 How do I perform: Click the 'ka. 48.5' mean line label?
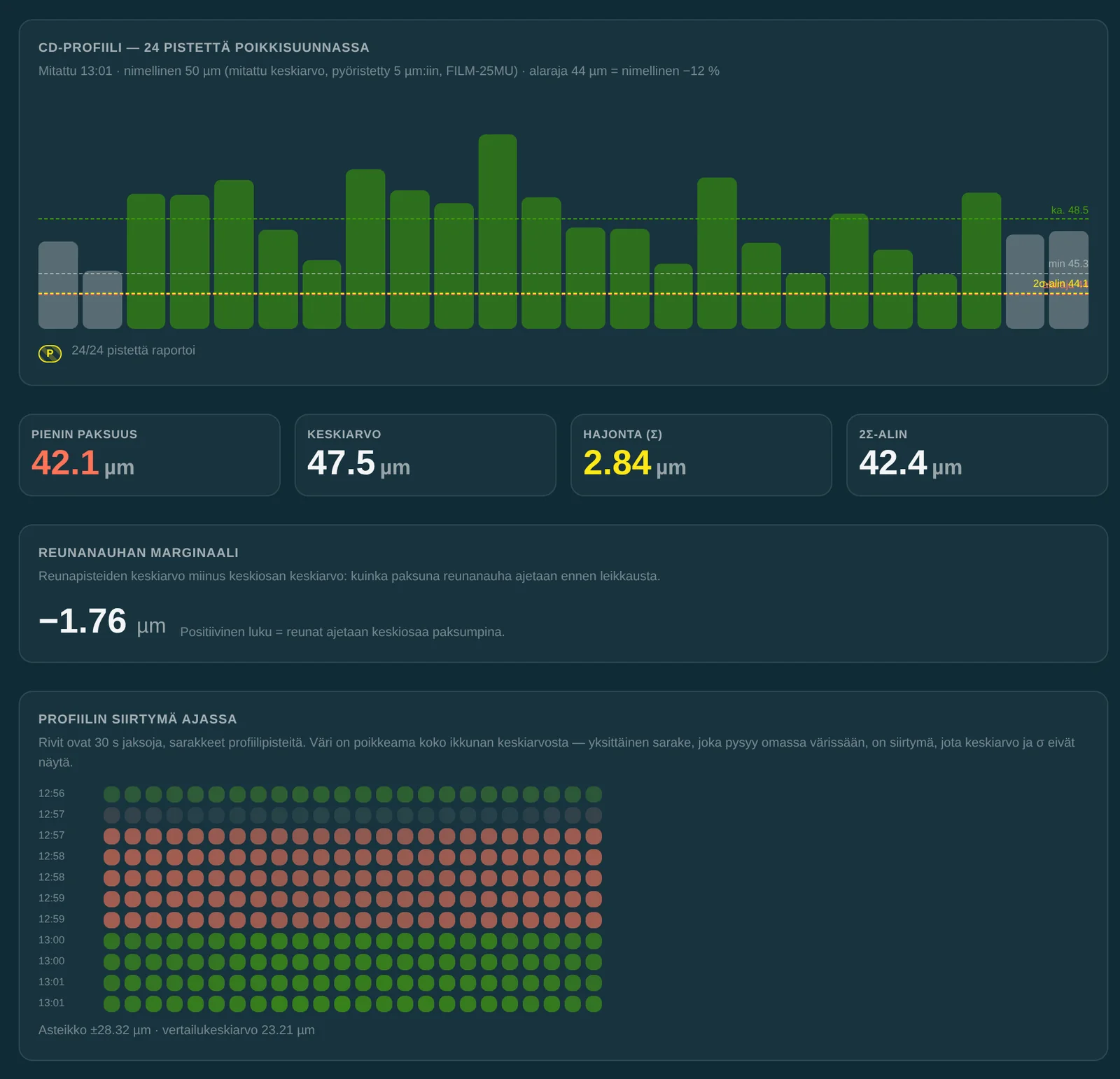coord(1070,210)
